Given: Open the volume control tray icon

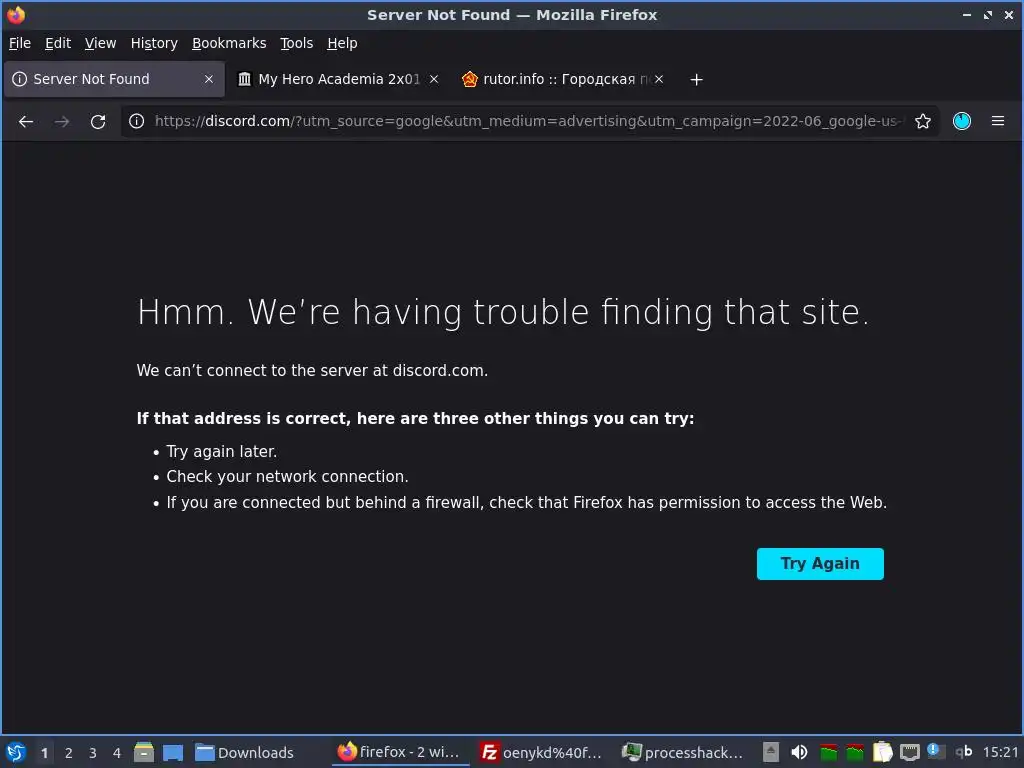Looking at the screenshot, I should pyautogui.click(x=799, y=752).
